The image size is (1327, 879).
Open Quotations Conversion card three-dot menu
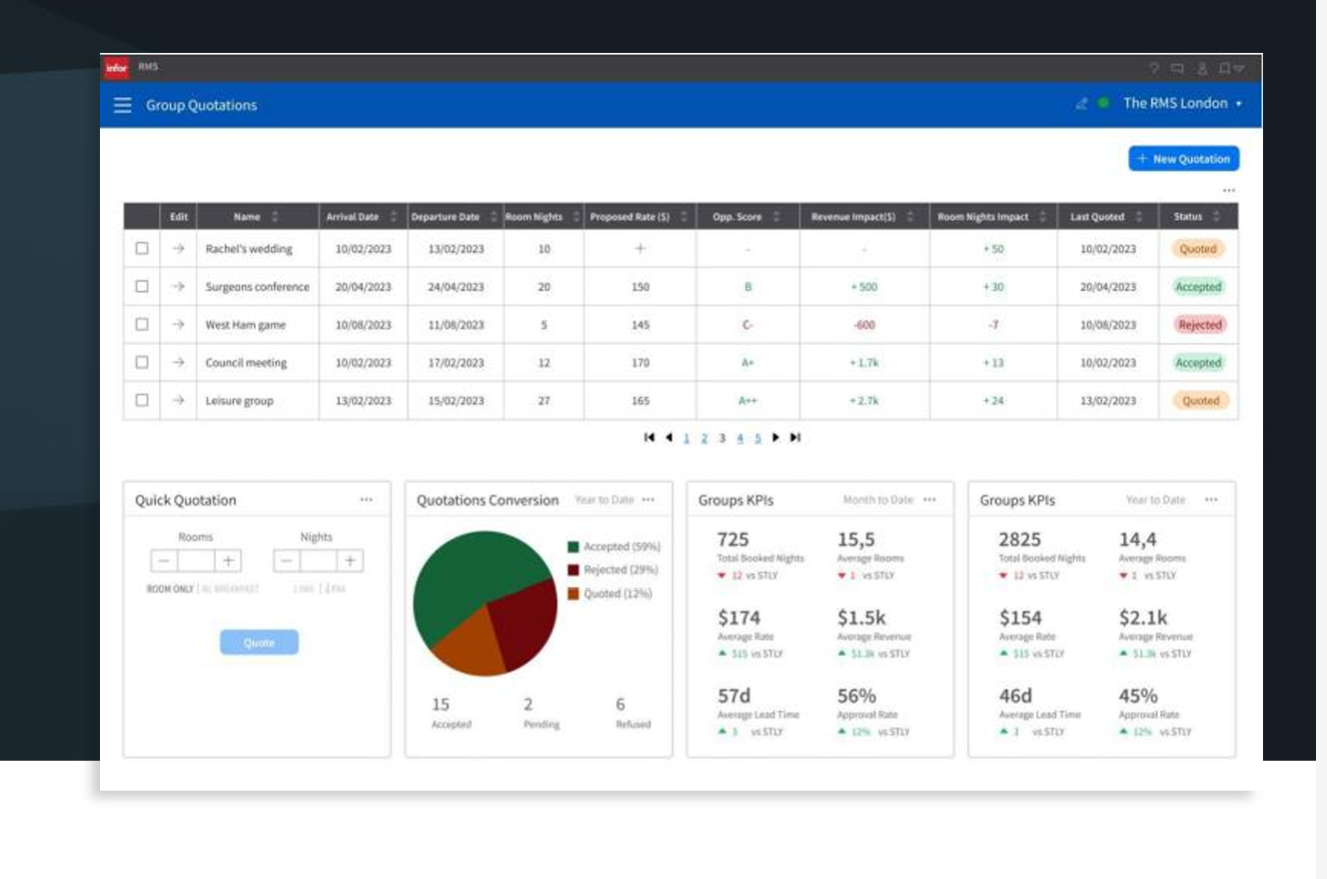[649, 500]
